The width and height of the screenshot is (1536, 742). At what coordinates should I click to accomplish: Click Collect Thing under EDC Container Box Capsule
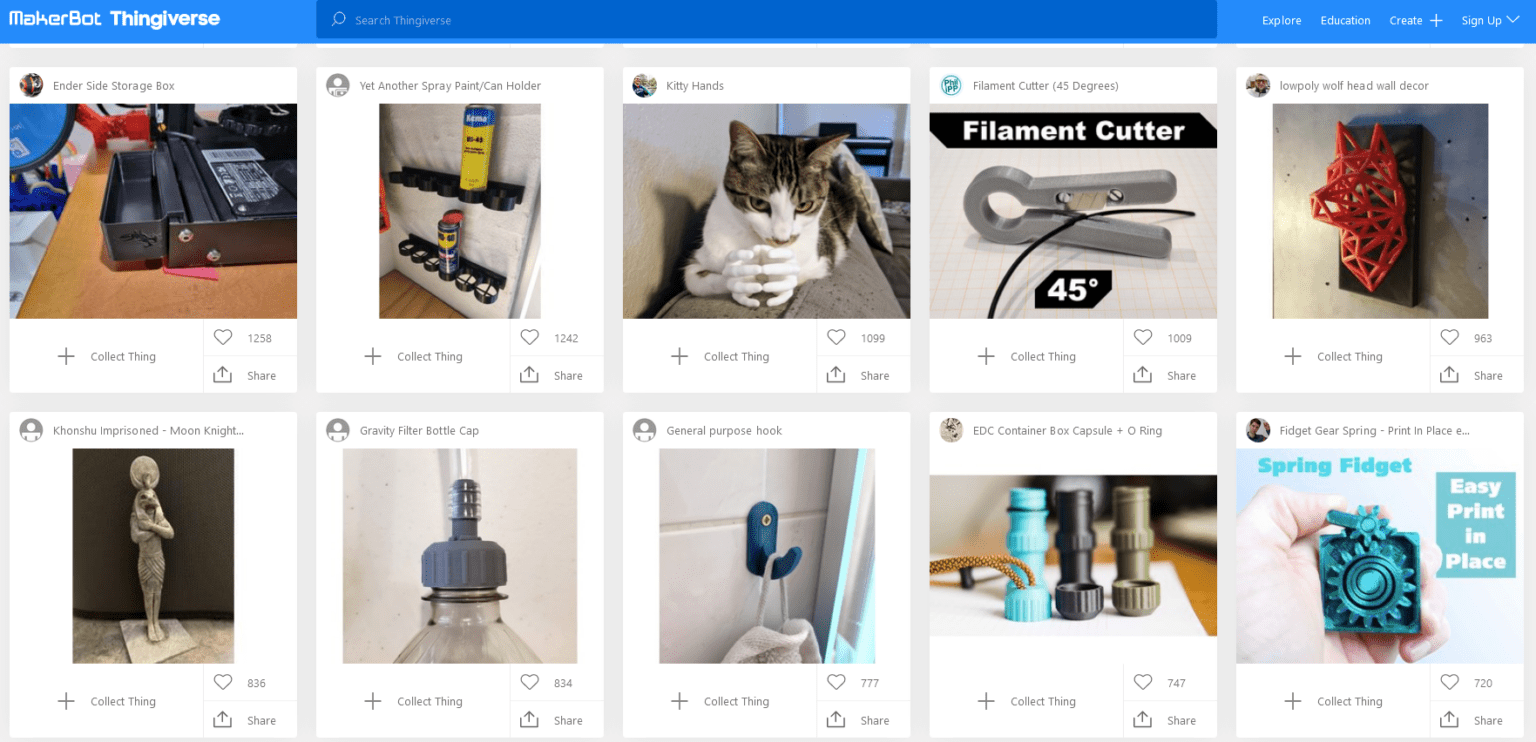(x=1043, y=701)
